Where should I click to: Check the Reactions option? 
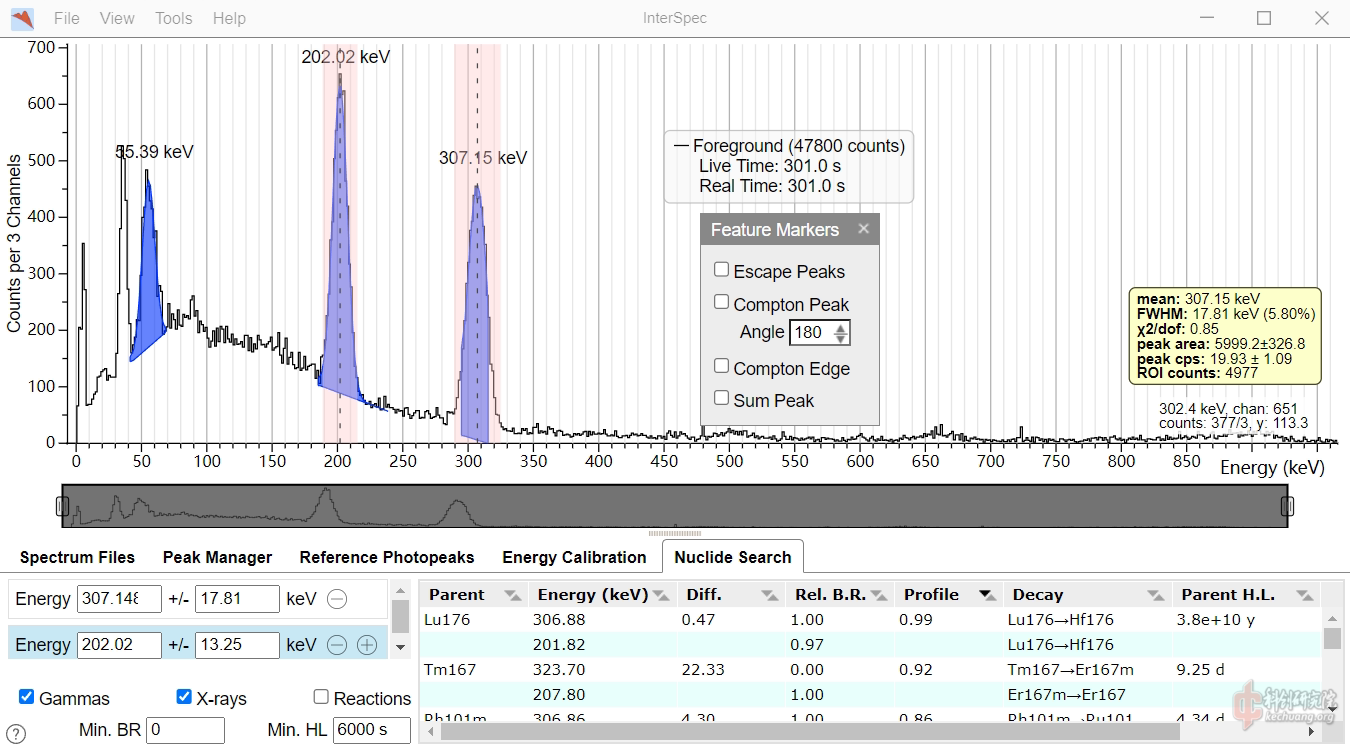pos(321,697)
